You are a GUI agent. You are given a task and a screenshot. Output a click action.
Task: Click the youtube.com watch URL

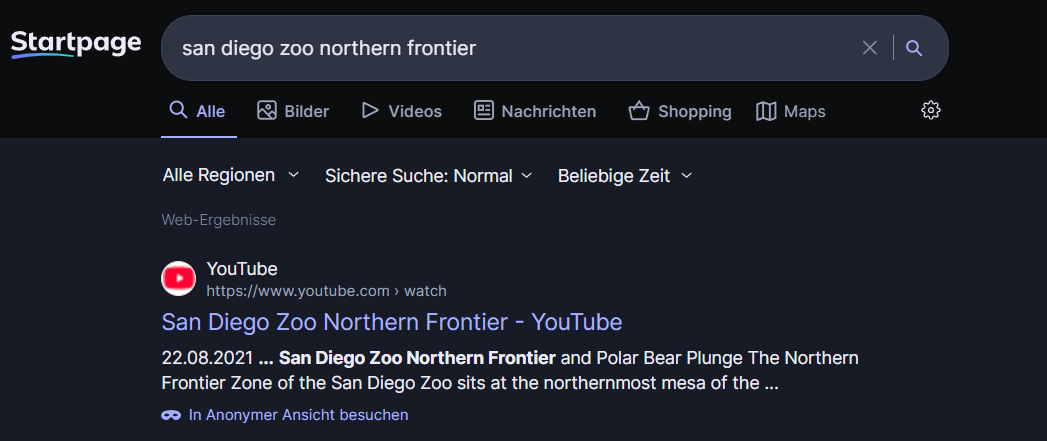point(327,291)
